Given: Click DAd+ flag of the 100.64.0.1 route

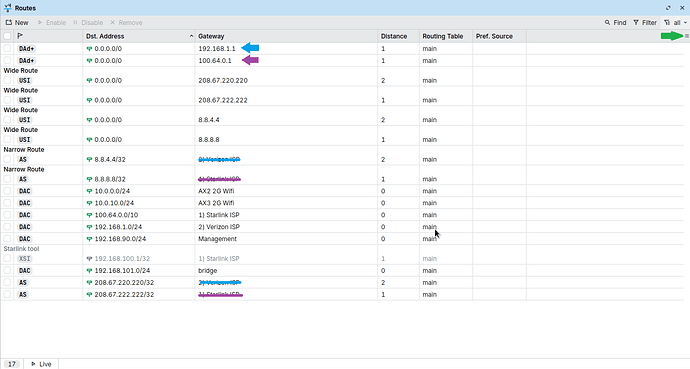Looking at the screenshot, I should click(26, 60).
